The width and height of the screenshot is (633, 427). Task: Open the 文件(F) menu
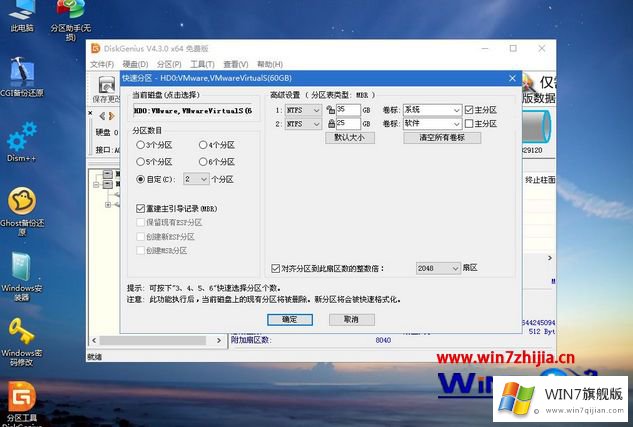[x=102, y=64]
